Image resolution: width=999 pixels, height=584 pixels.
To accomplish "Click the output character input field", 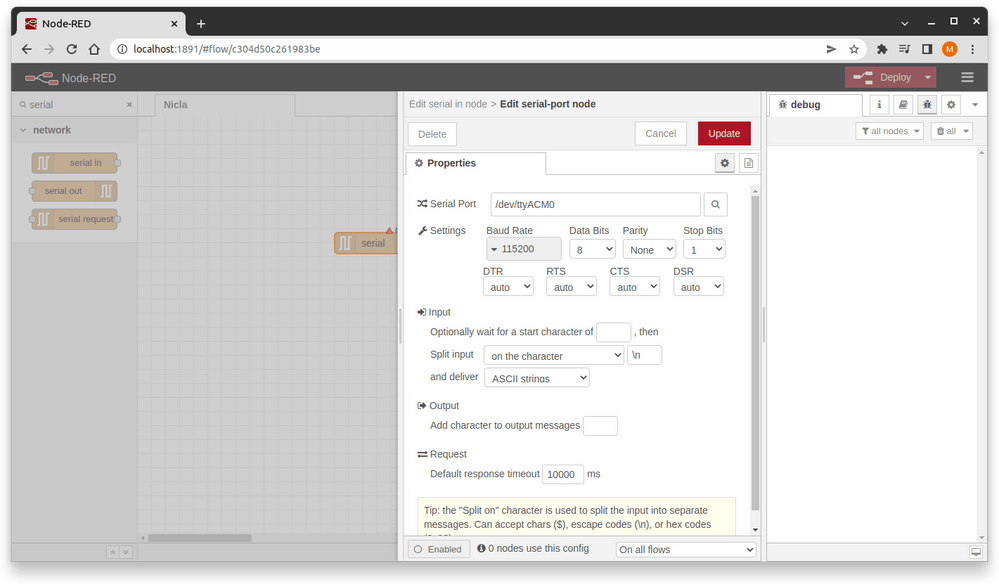I will (x=600, y=425).
